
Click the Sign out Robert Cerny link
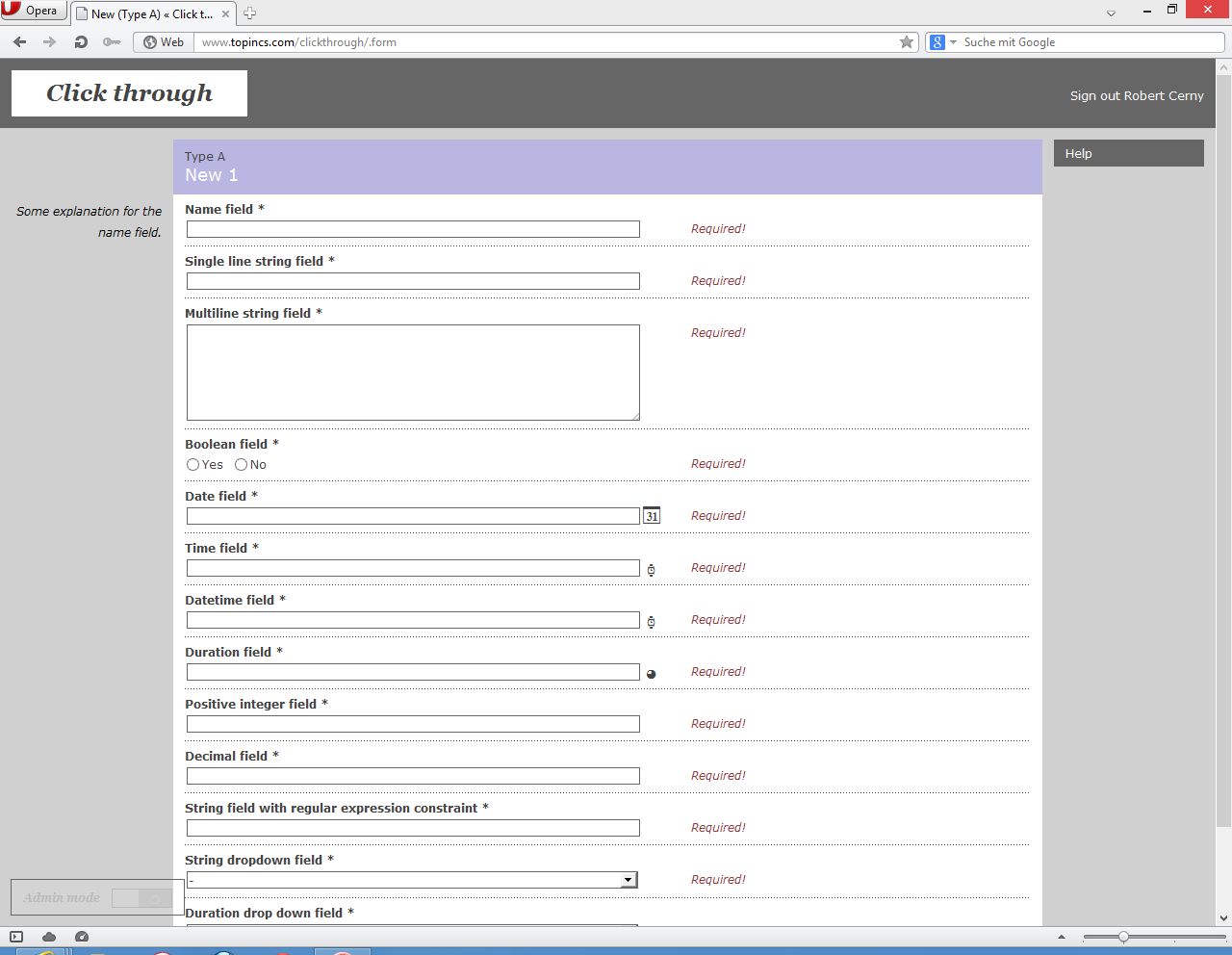pos(1136,96)
